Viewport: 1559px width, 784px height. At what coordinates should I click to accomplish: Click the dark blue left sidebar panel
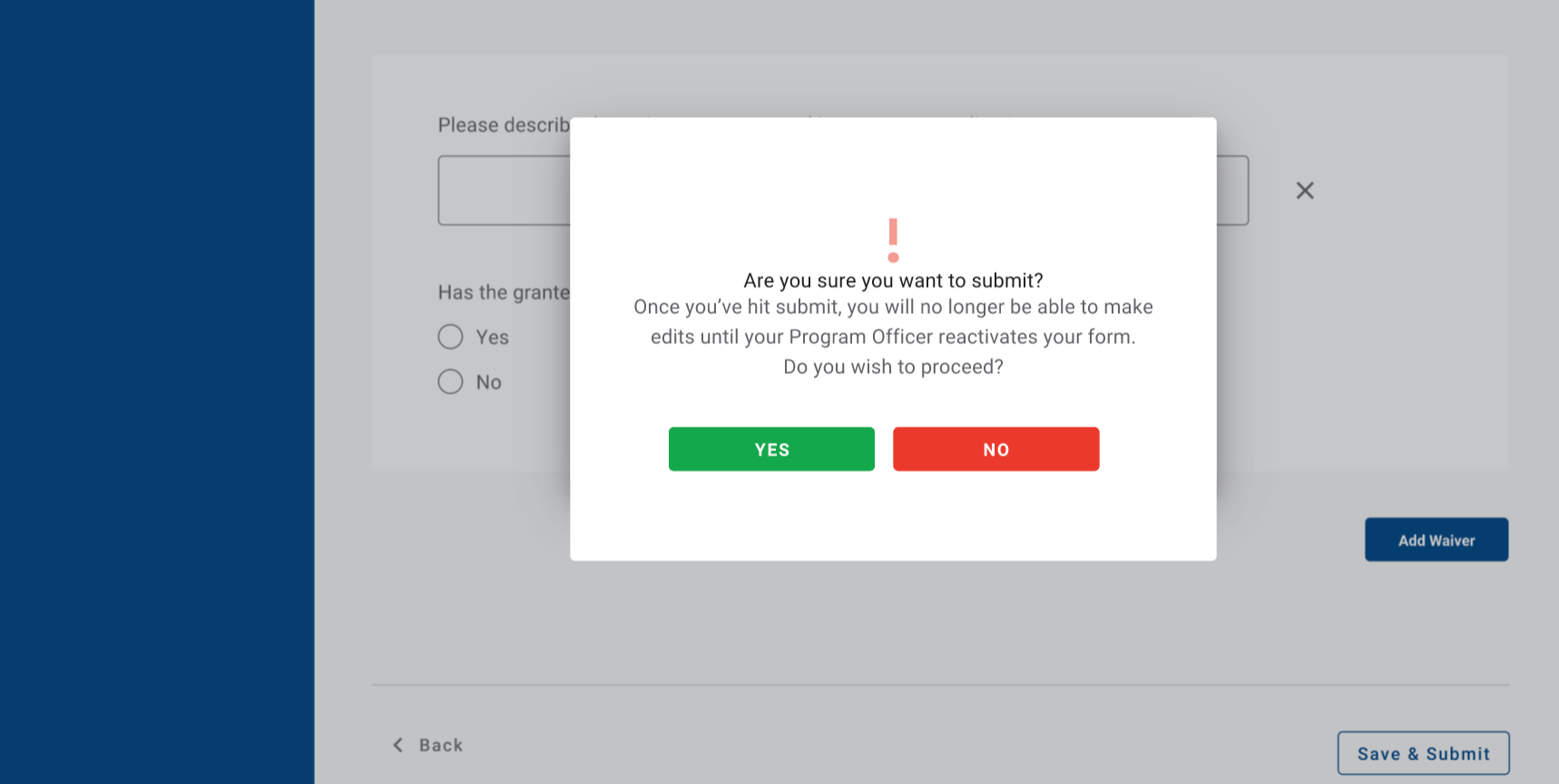[157, 392]
